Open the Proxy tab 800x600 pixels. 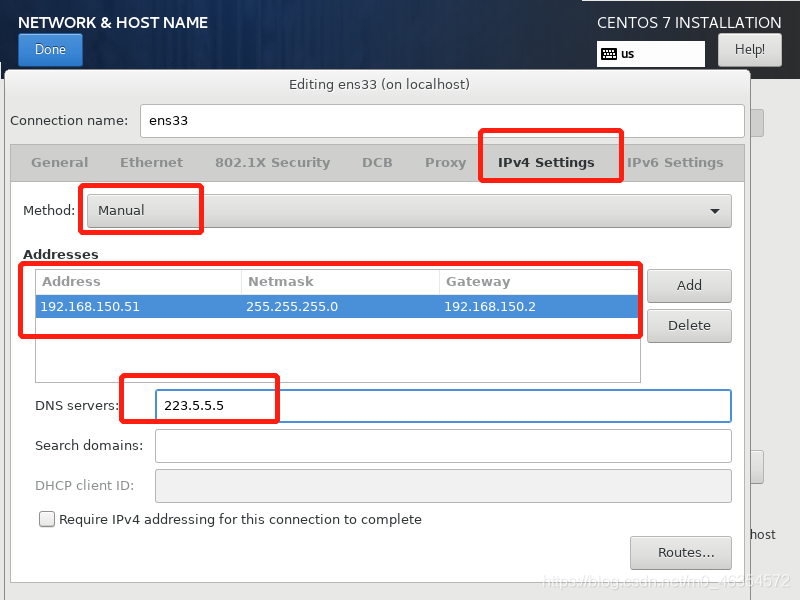coord(445,163)
